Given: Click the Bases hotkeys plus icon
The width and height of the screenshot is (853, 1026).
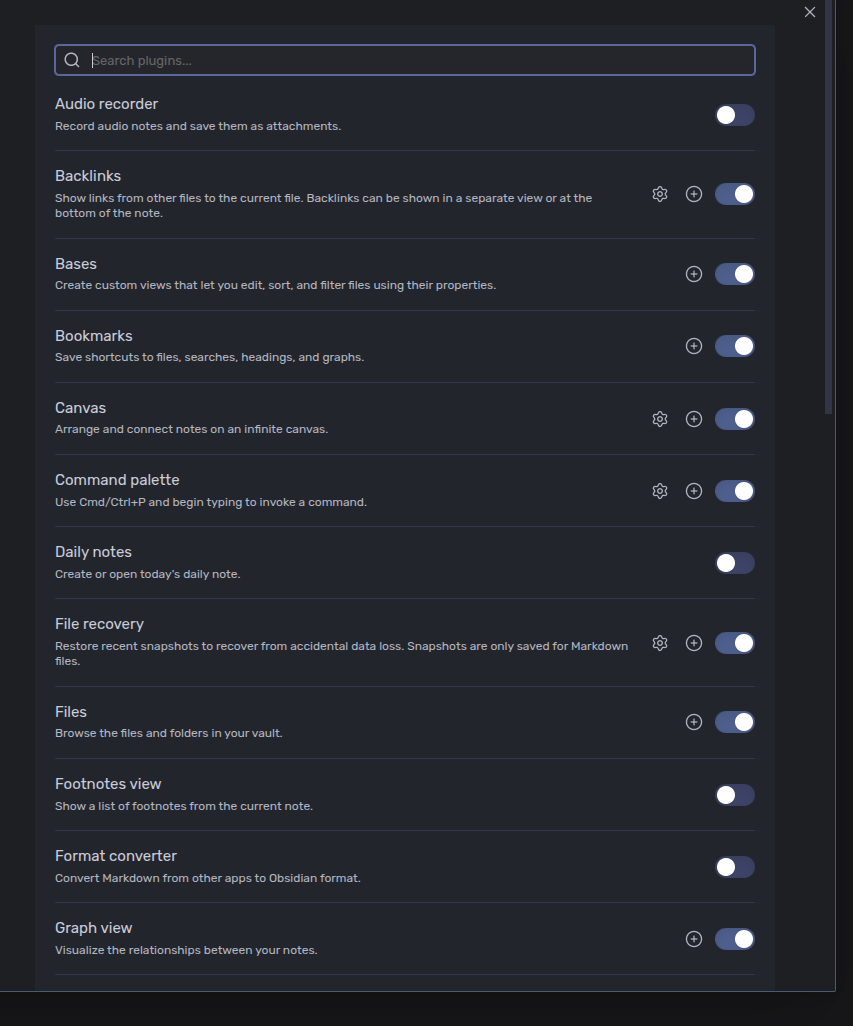Looking at the screenshot, I should [694, 274].
